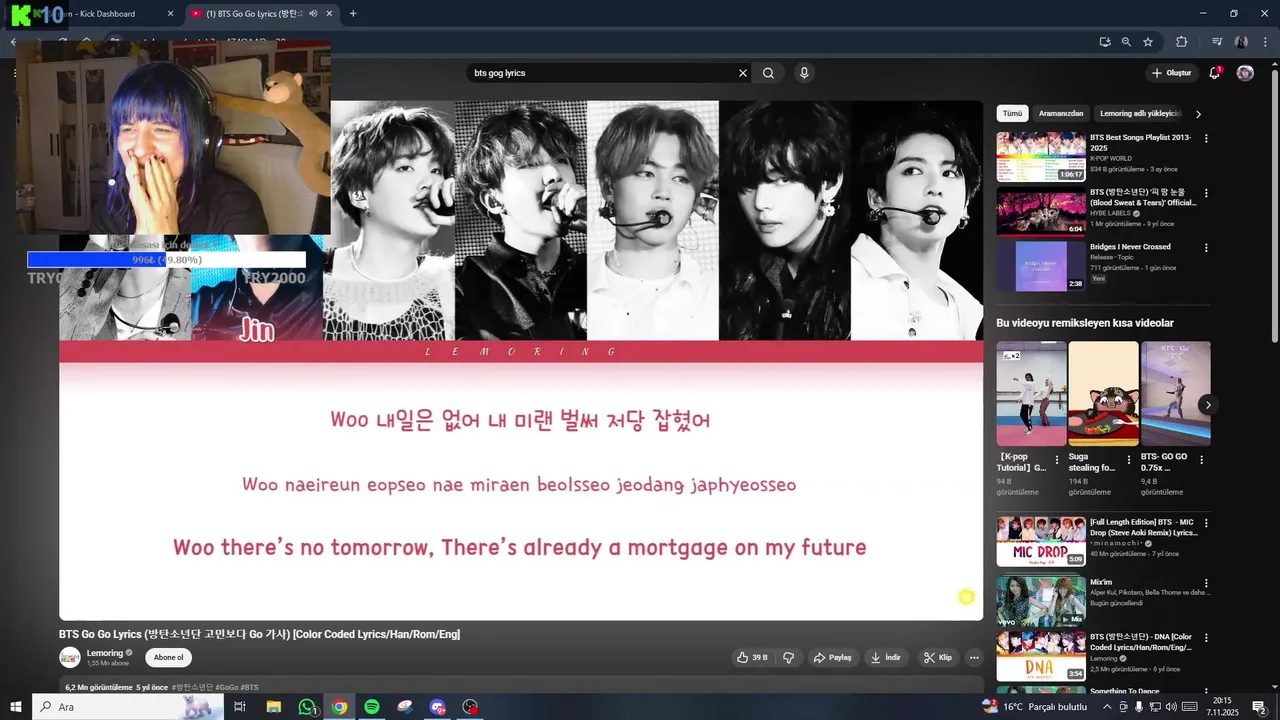The image size is (1280, 720).
Task: Open the Chrome profile avatar
Action: [1241, 42]
